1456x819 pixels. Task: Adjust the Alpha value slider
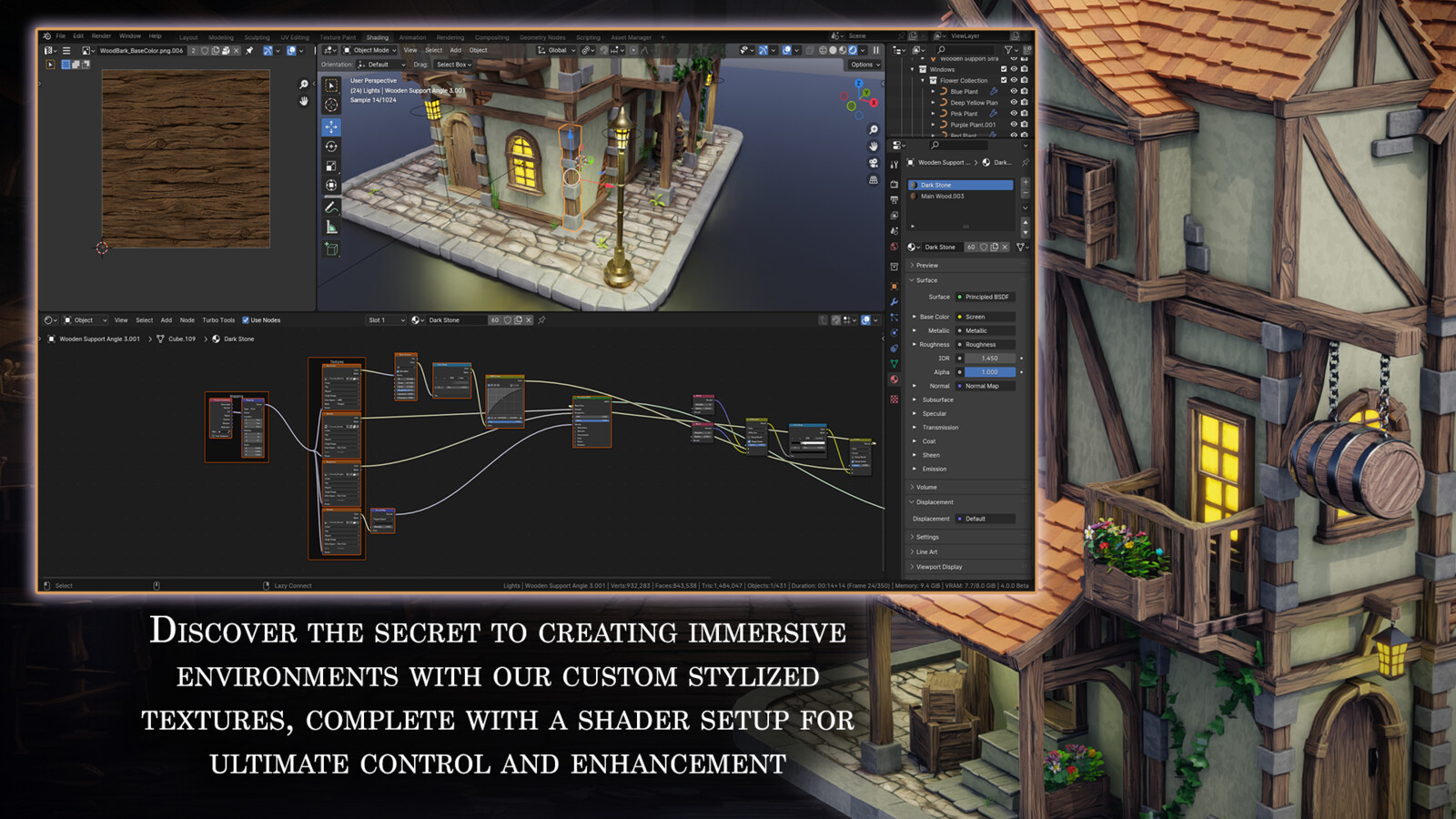(x=989, y=372)
